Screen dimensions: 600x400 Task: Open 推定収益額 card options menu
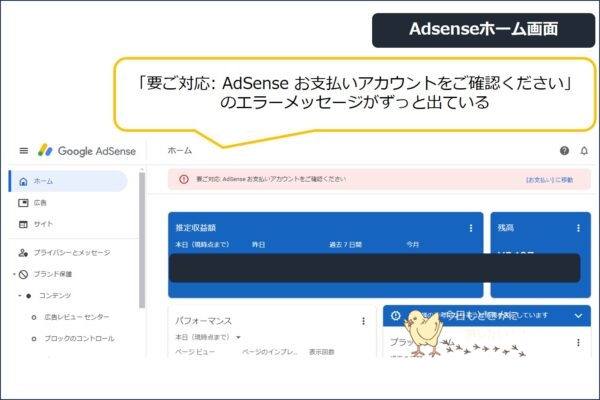(471, 228)
